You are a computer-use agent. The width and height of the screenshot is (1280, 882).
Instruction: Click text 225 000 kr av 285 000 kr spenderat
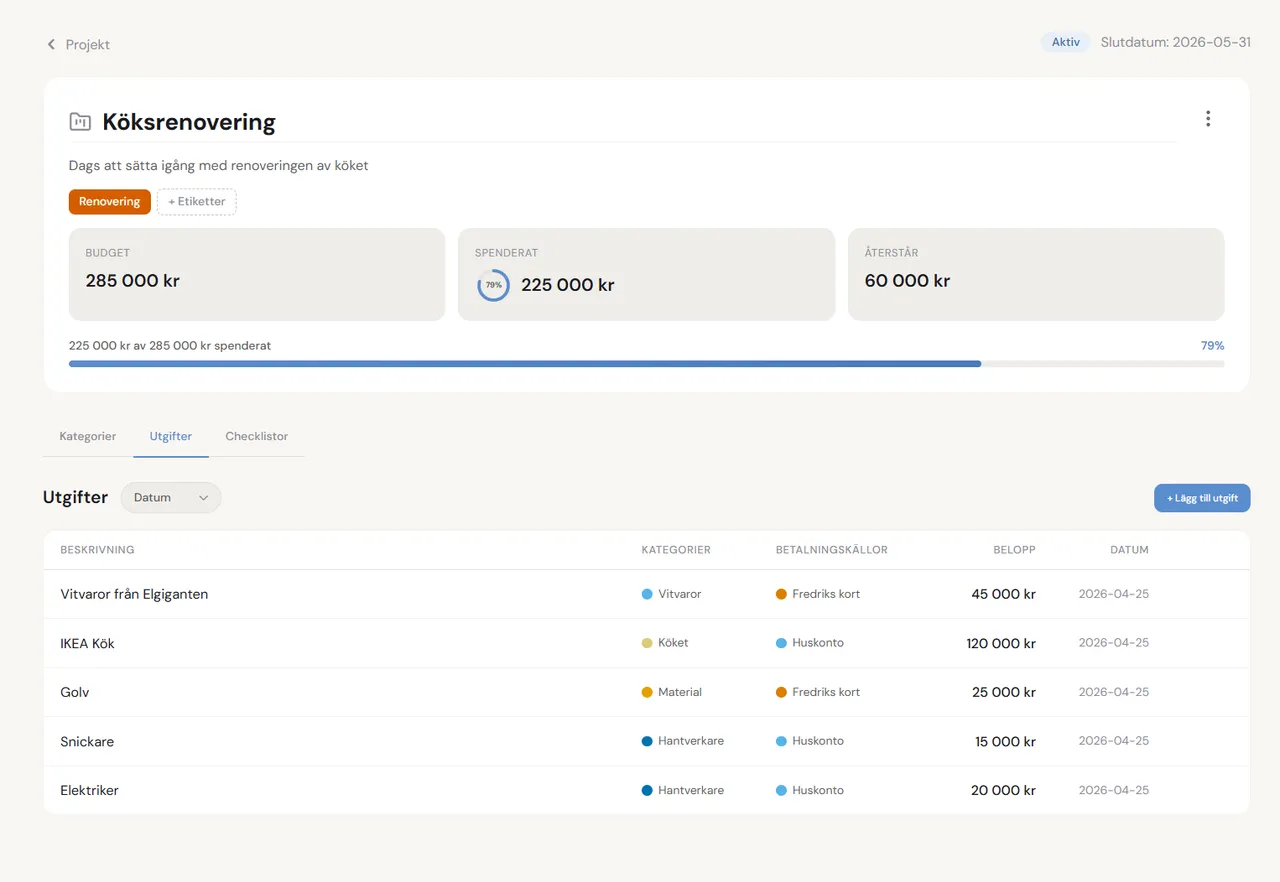[170, 346]
